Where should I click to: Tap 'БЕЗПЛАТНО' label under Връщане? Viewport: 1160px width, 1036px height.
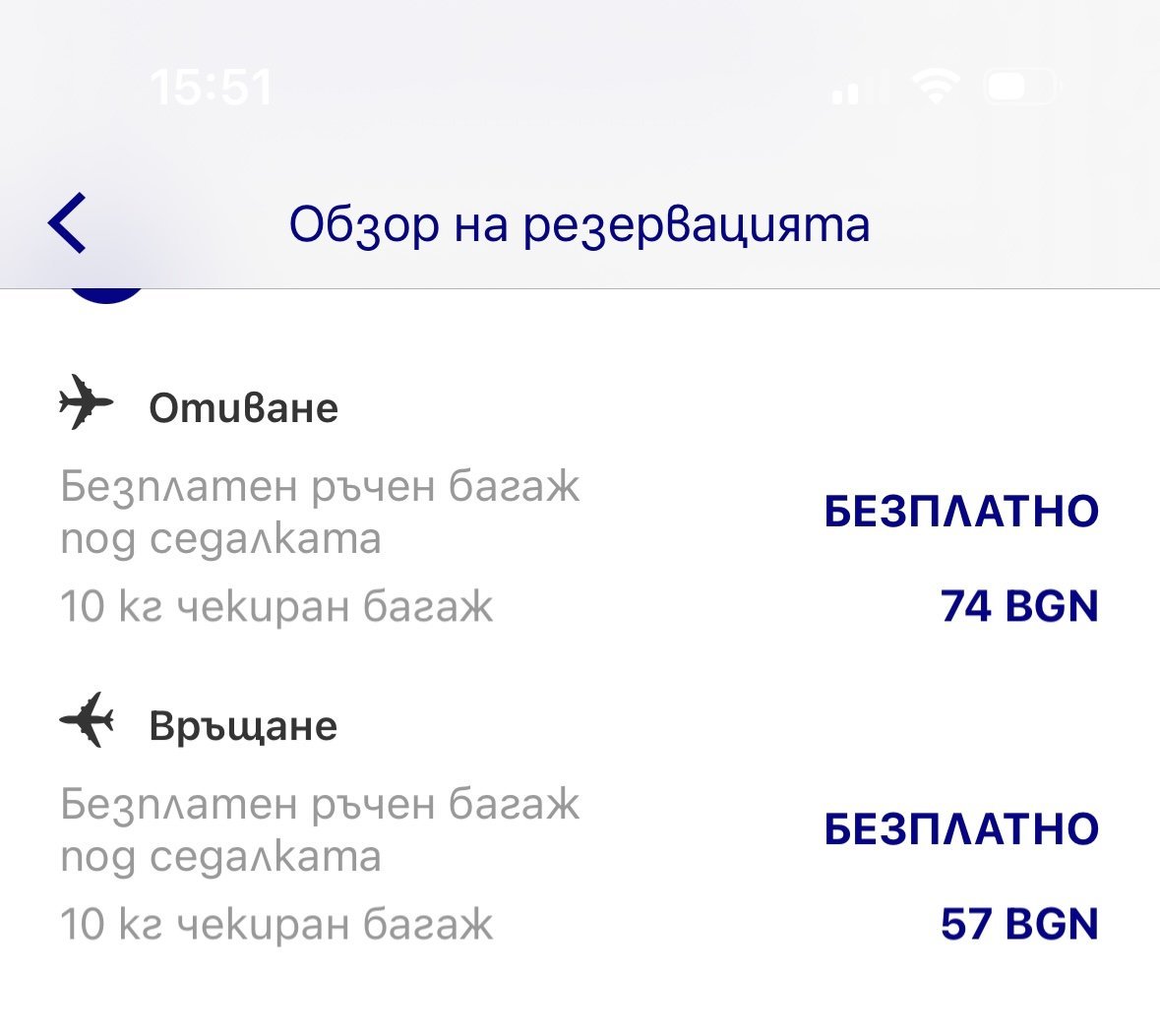[960, 829]
